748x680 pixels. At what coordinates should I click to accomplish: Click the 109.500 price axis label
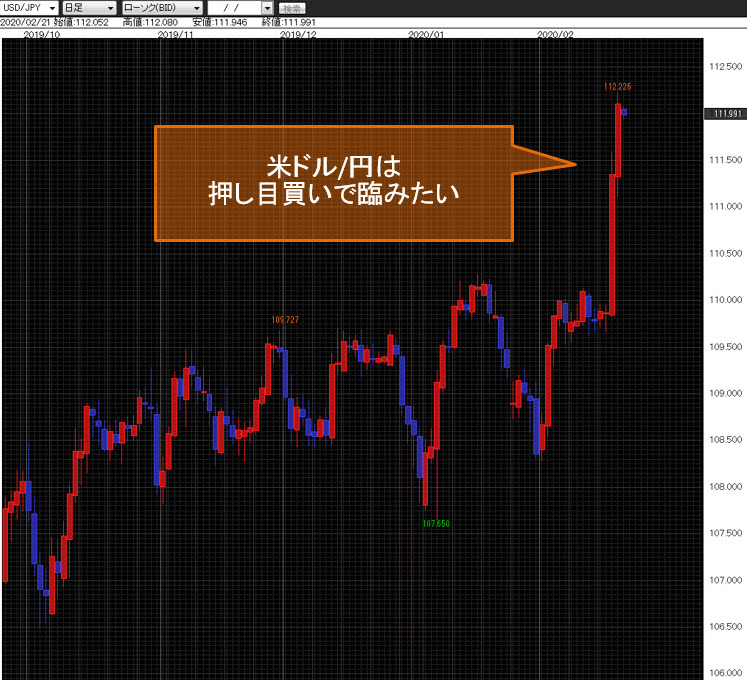pyautogui.click(x=726, y=347)
